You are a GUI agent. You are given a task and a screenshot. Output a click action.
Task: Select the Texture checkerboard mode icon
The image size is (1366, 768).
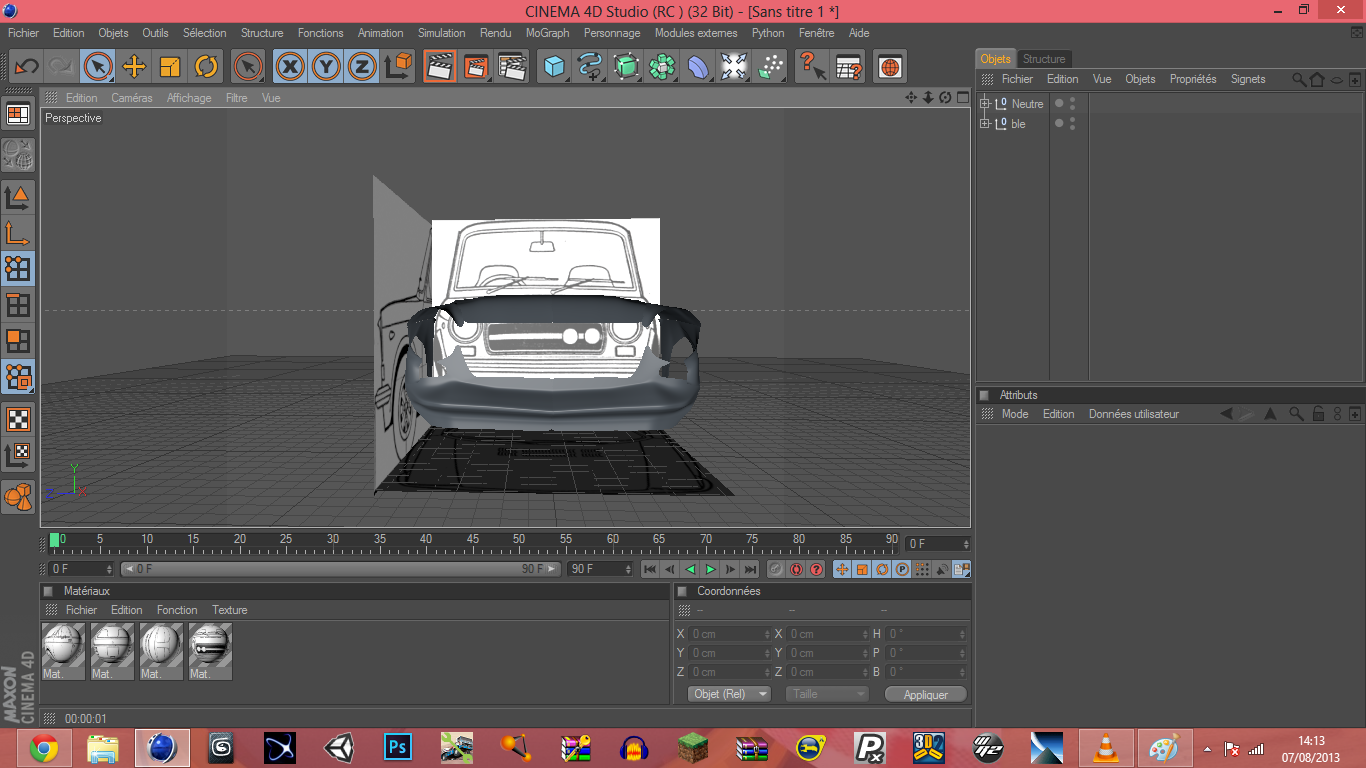tap(18, 418)
